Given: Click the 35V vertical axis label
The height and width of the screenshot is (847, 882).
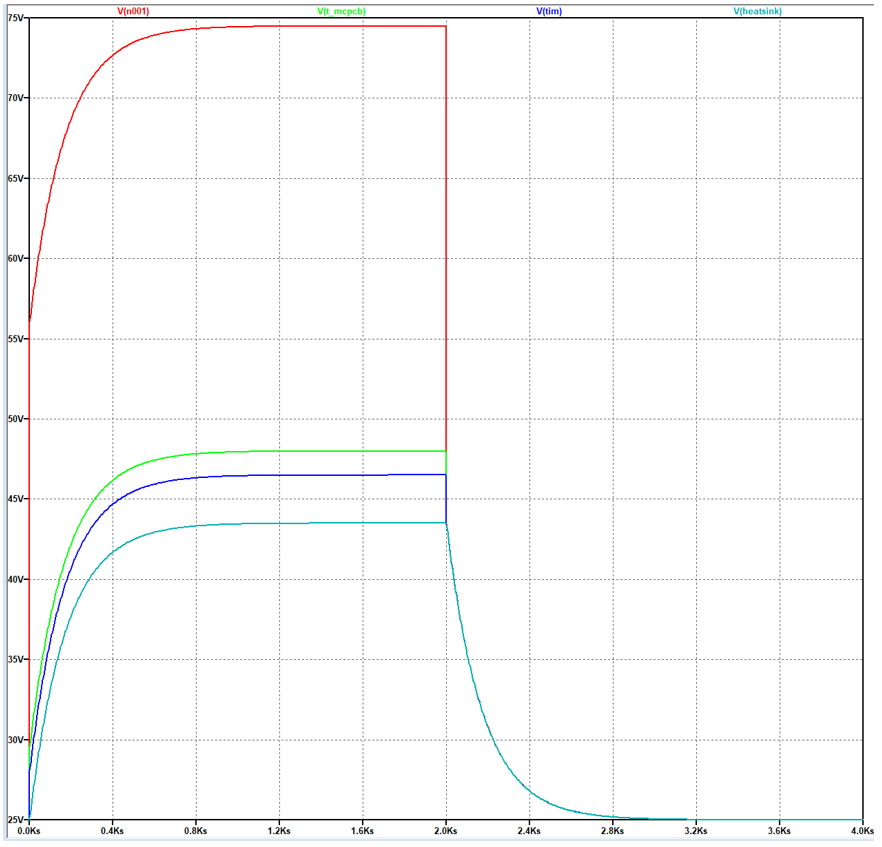Looking at the screenshot, I should 15,660.
